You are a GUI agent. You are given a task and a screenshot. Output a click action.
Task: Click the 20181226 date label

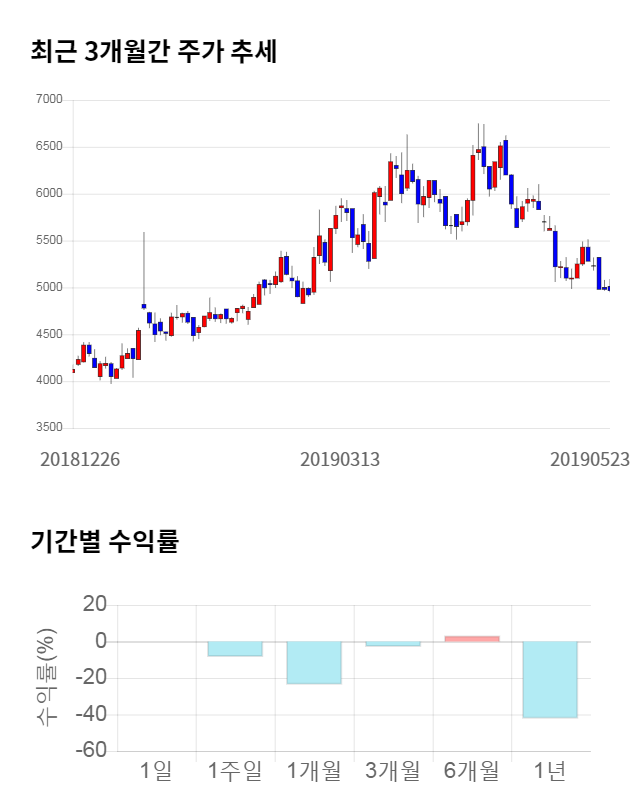click(x=80, y=459)
